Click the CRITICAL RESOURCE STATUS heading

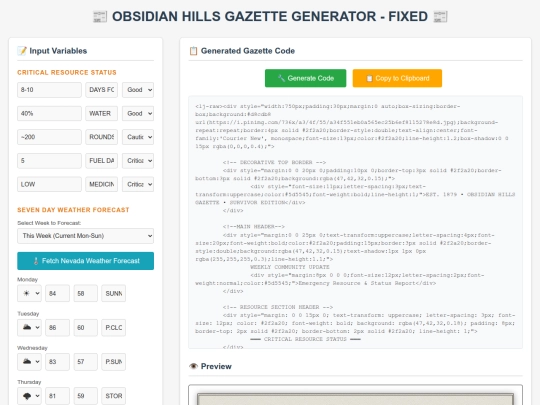point(67,73)
